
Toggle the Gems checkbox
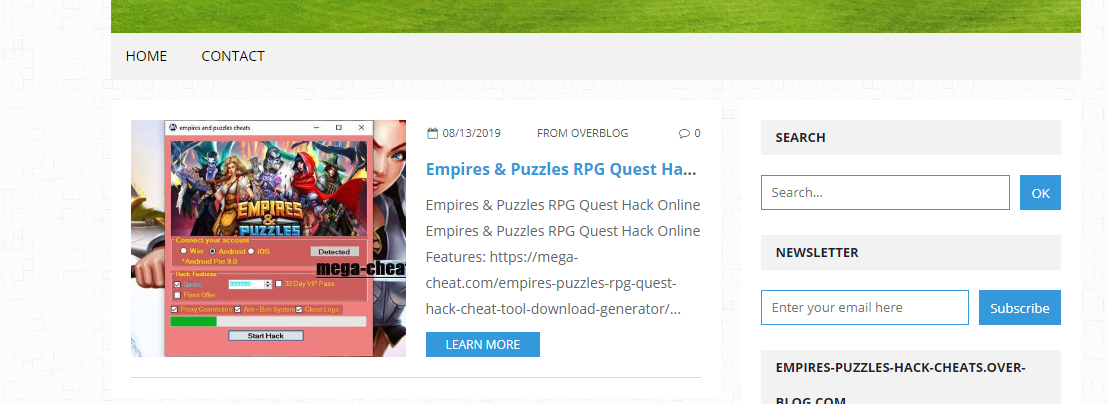177,284
